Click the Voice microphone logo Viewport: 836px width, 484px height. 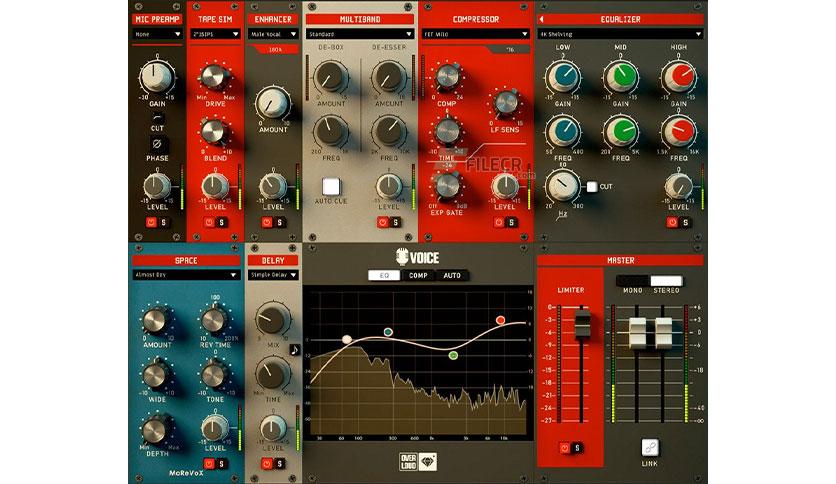coord(401,257)
